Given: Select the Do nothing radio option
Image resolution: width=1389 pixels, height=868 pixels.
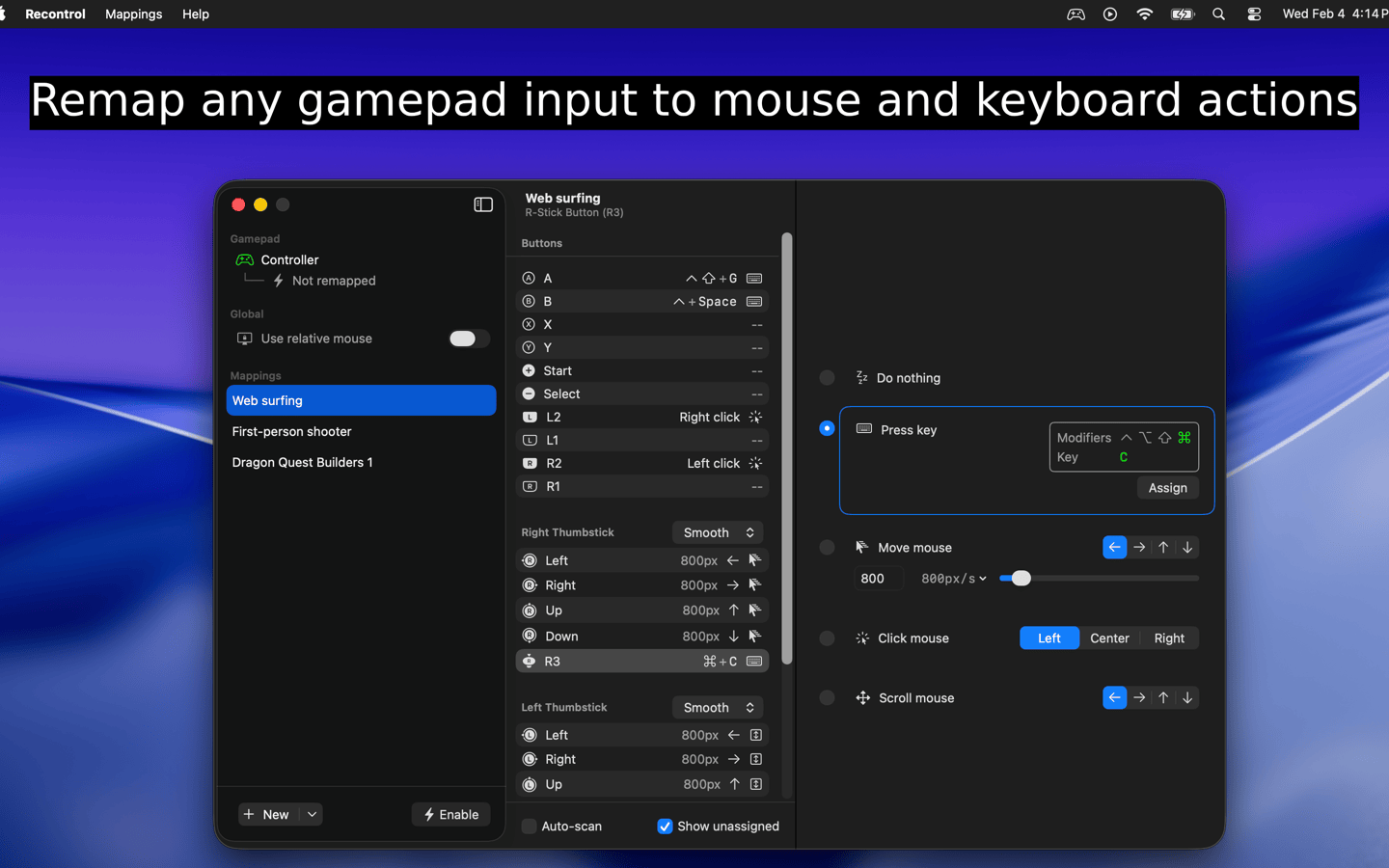Looking at the screenshot, I should [x=827, y=378].
